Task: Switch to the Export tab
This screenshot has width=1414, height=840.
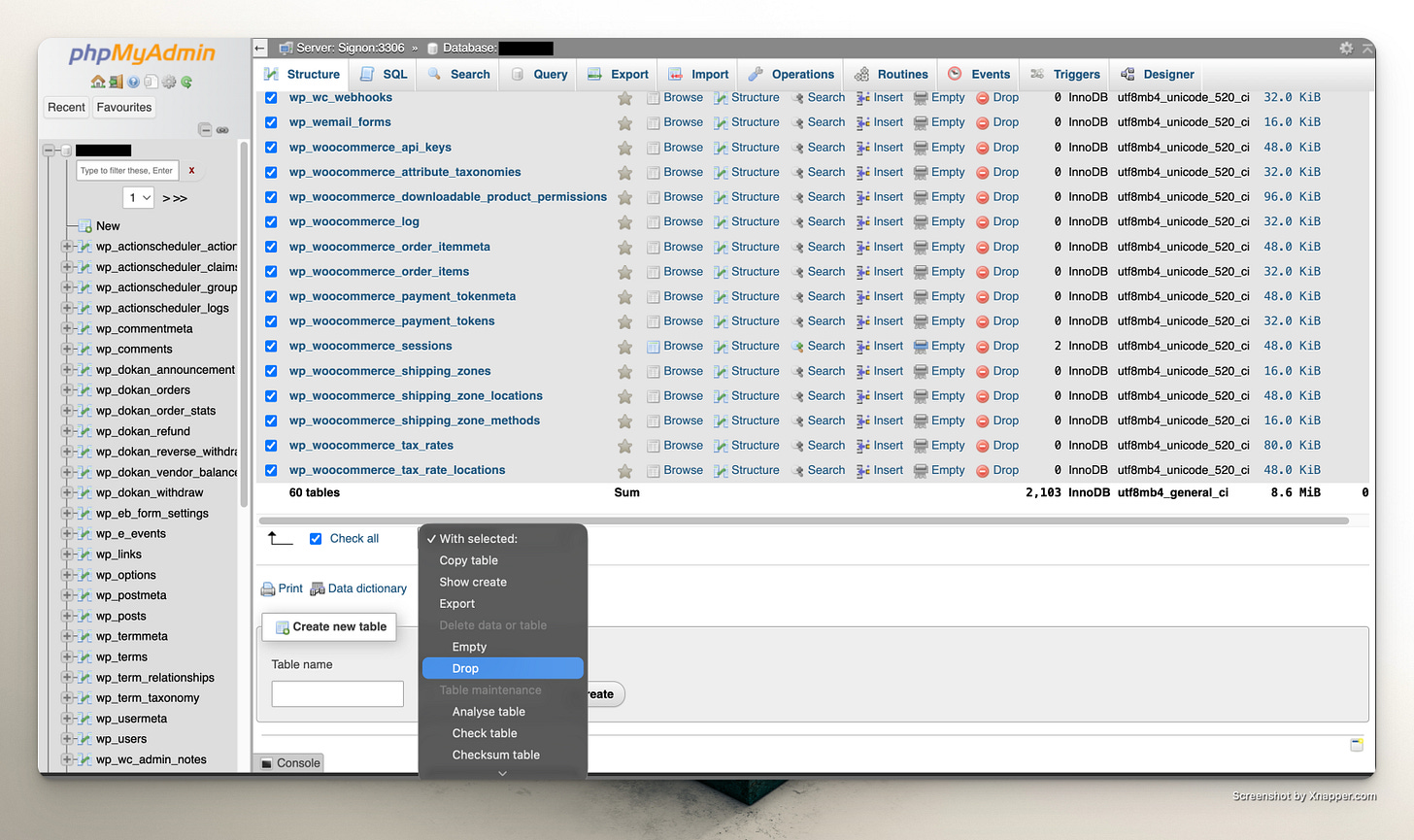Action: [618, 74]
